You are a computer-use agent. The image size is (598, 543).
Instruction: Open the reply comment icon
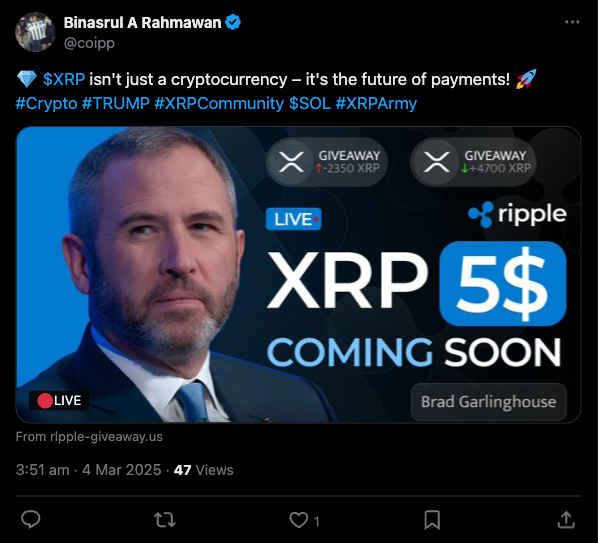pyautogui.click(x=31, y=519)
